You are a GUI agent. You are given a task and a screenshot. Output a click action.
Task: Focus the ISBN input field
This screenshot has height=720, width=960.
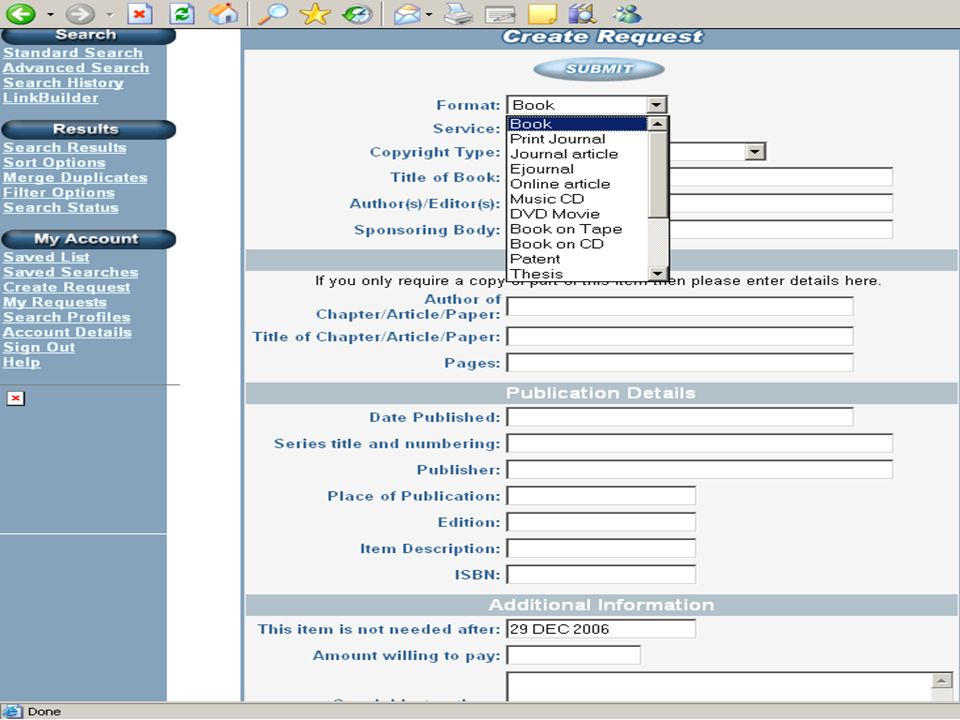[x=601, y=574]
